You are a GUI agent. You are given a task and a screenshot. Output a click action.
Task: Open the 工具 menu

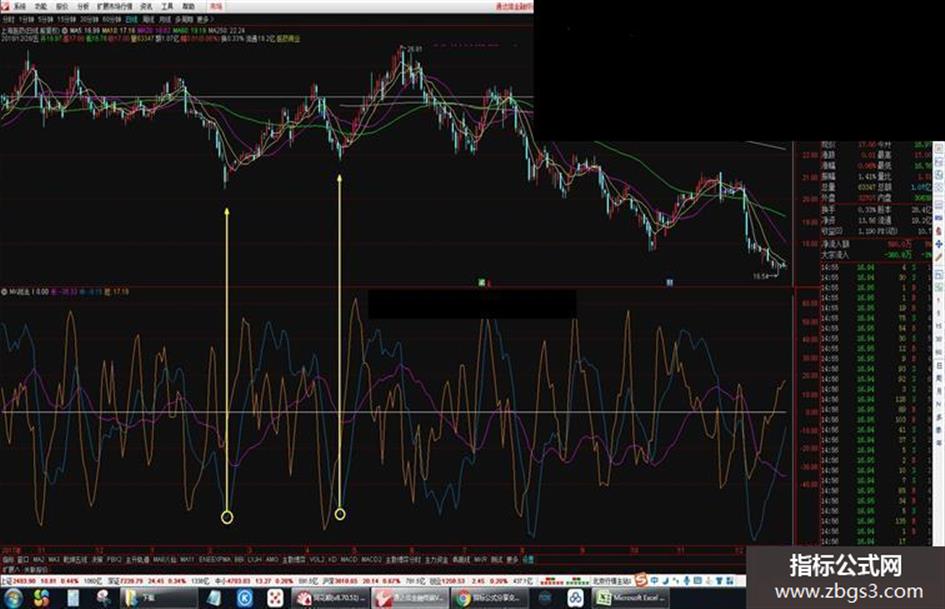pyautogui.click(x=168, y=7)
